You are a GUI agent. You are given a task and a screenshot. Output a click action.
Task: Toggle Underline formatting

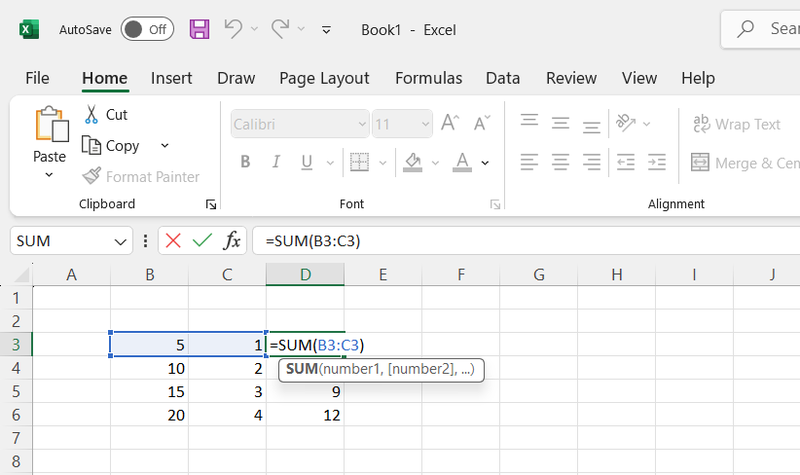(307, 162)
